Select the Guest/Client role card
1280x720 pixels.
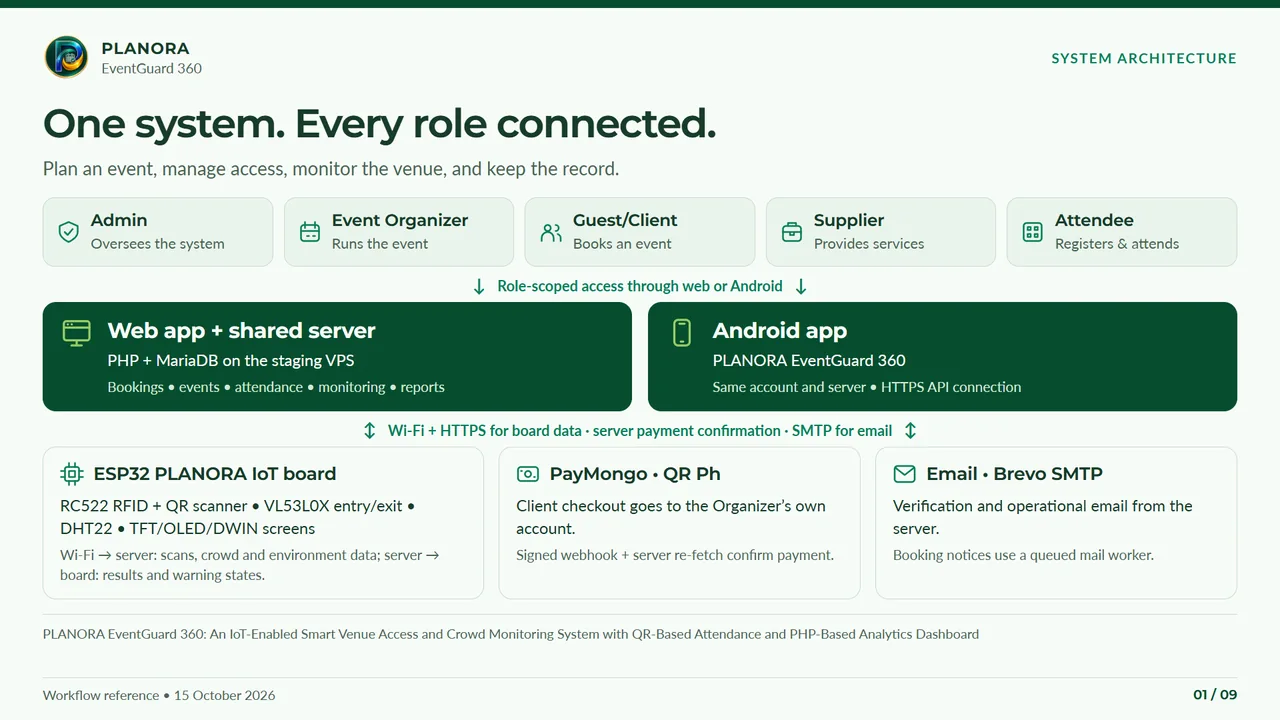click(x=640, y=232)
